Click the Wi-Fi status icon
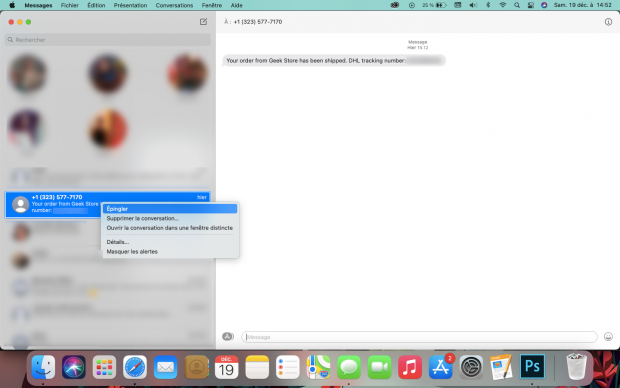The width and height of the screenshot is (620, 388). point(503,5)
